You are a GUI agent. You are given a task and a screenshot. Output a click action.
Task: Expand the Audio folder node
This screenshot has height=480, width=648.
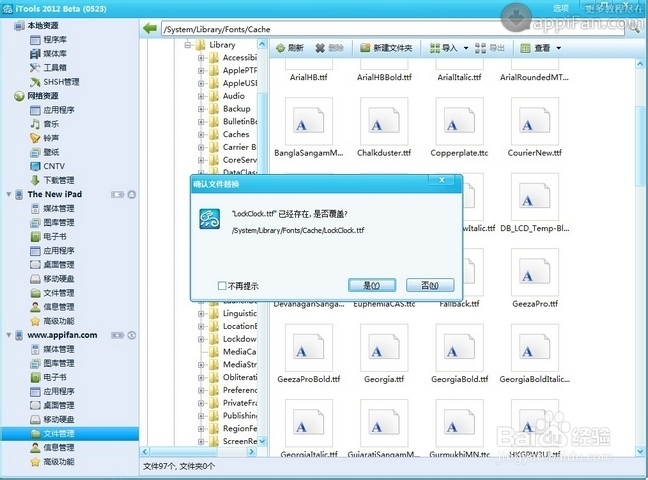coord(201,96)
